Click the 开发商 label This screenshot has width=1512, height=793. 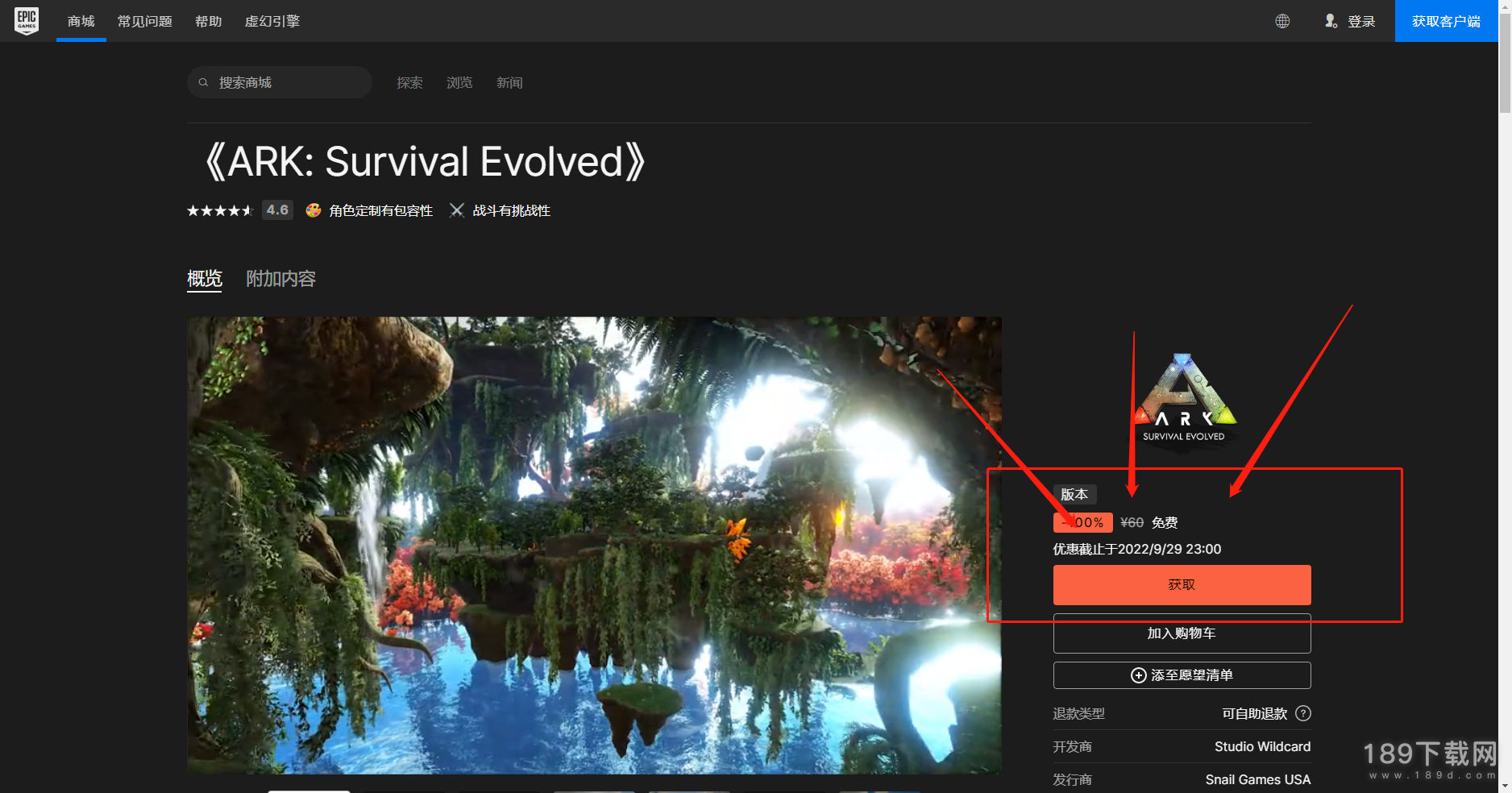point(1073,746)
